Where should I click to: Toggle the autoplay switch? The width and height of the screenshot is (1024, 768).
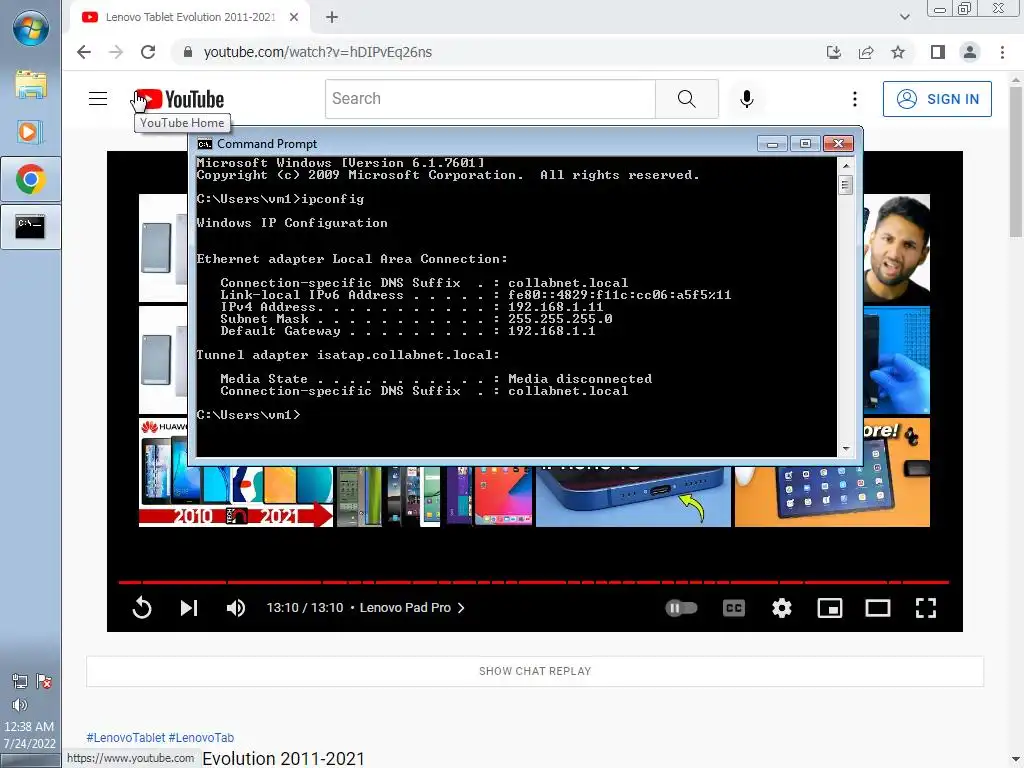(x=681, y=608)
